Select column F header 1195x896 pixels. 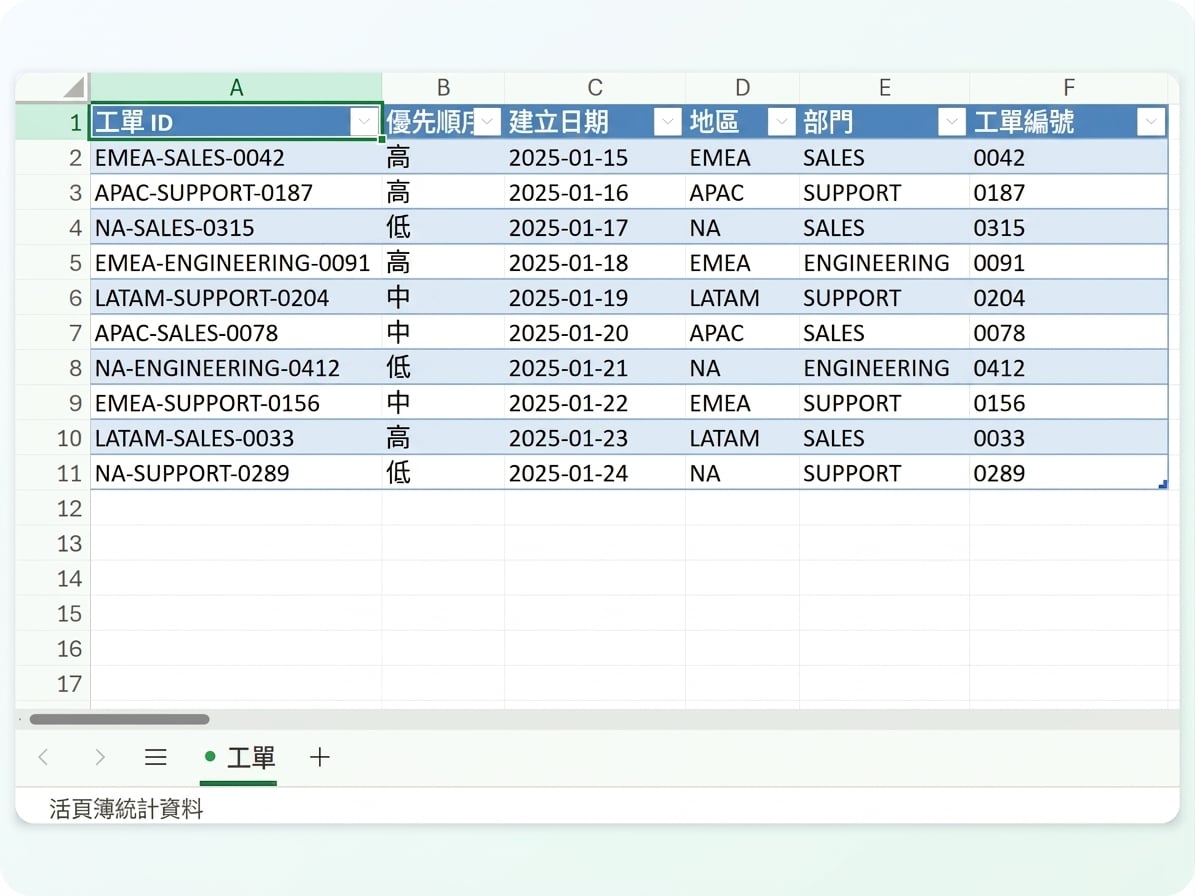[1068, 88]
